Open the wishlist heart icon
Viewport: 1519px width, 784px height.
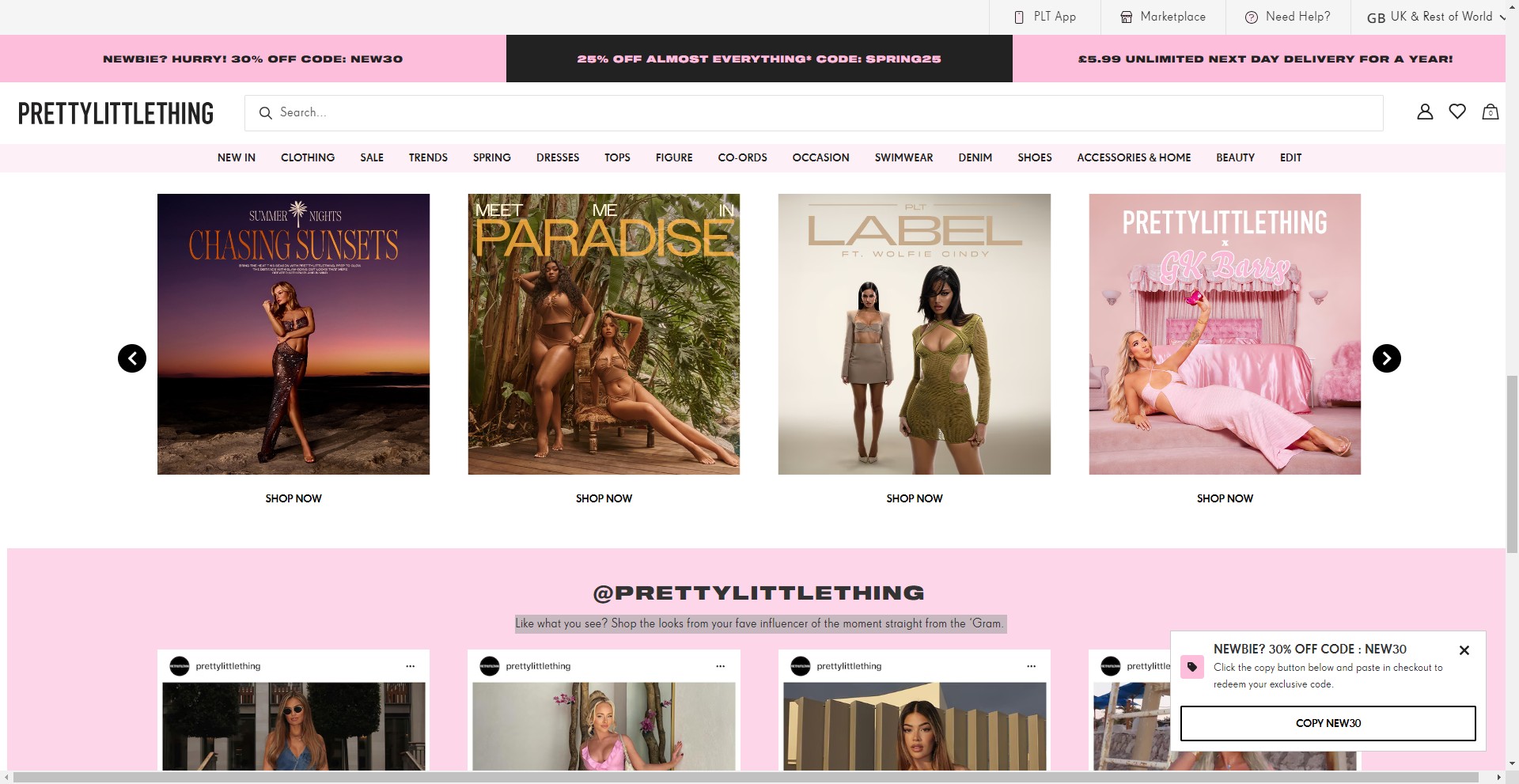pyautogui.click(x=1457, y=112)
